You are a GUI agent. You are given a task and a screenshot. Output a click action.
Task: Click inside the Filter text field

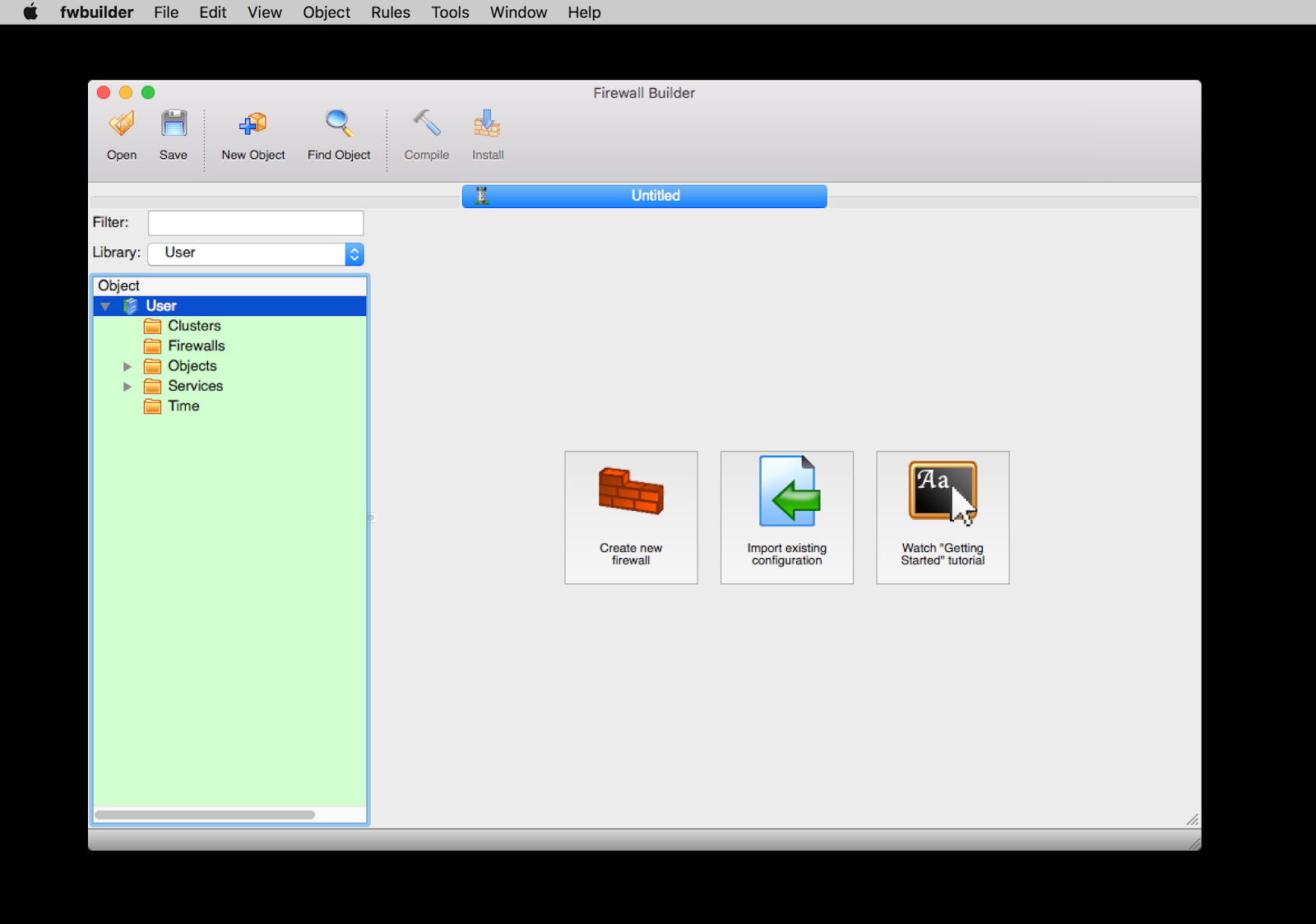tap(255, 222)
